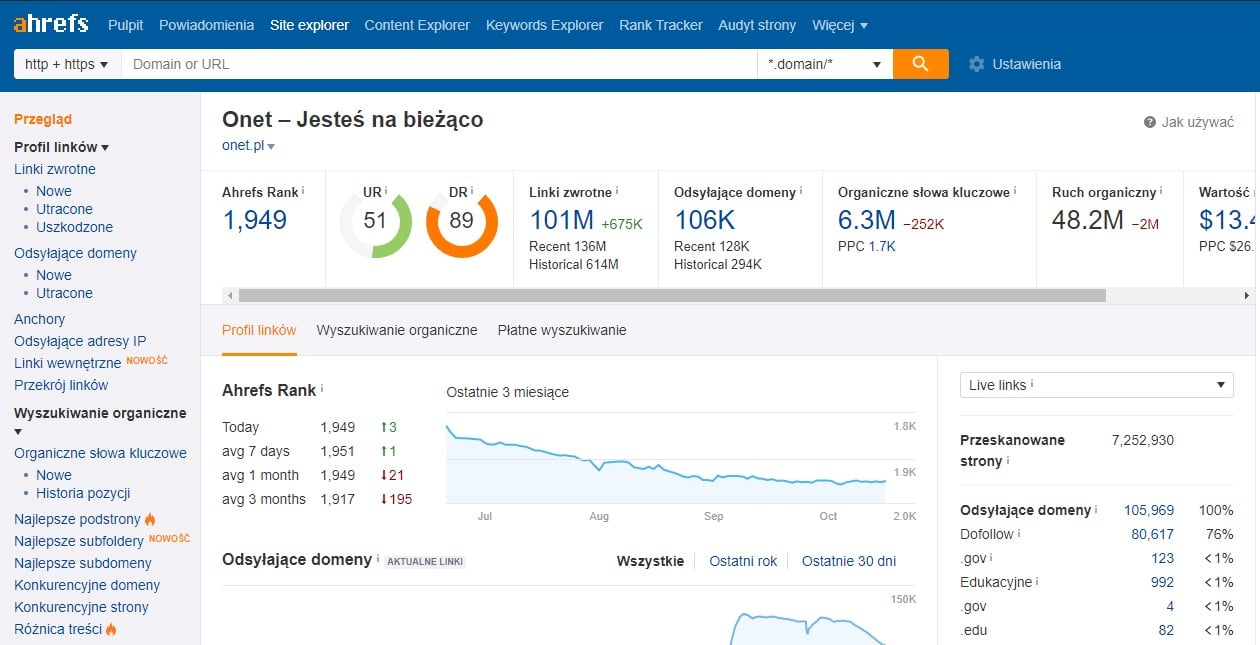Click the horizontal scrollbar right arrow
The height and width of the screenshot is (645, 1260).
(x=1246, y=296)
